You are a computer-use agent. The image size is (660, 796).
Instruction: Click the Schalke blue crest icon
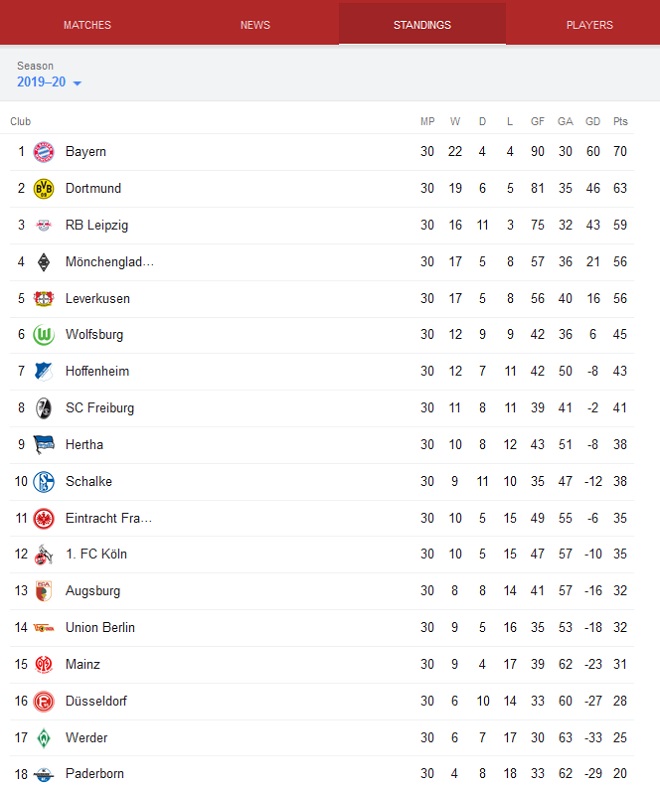click(43, 482)
